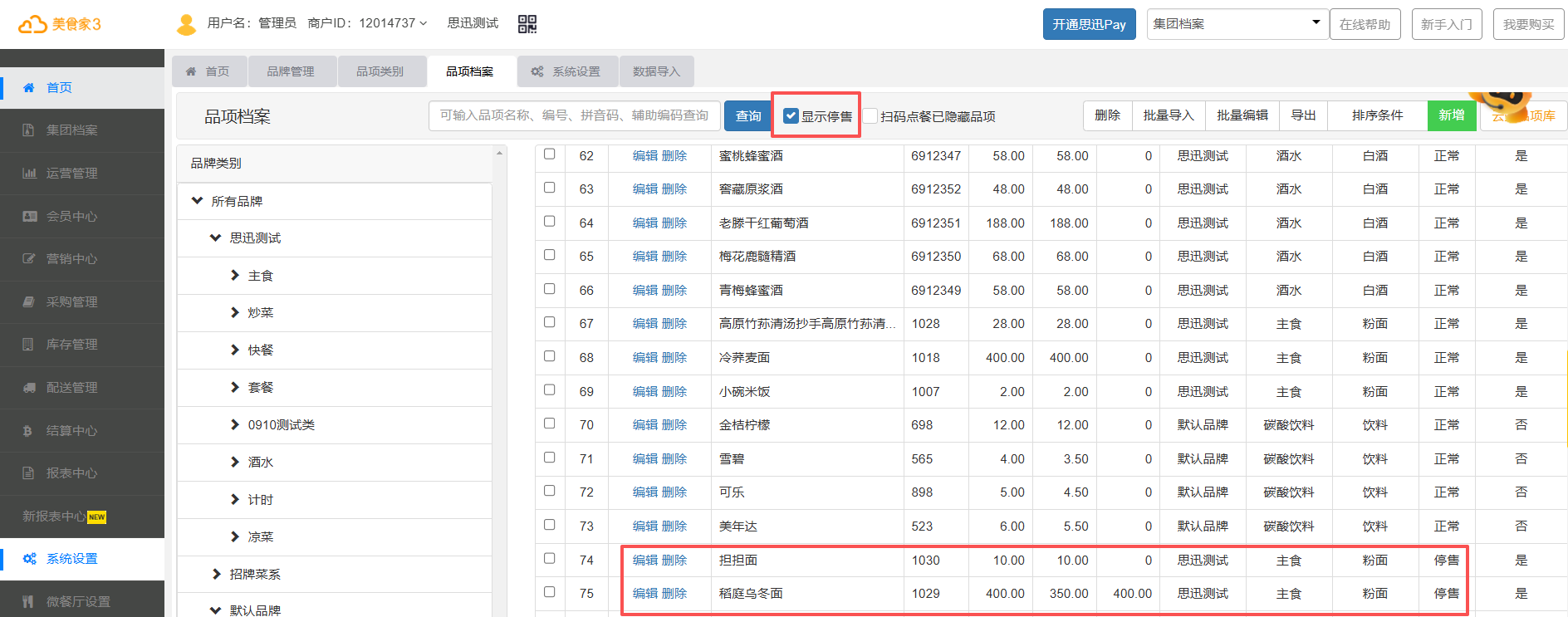Image resolution: width=1568 pixels, height=617 pixels.
Task: Open 配送管理 truck sidebar item
Action: (x=71, y=388)
